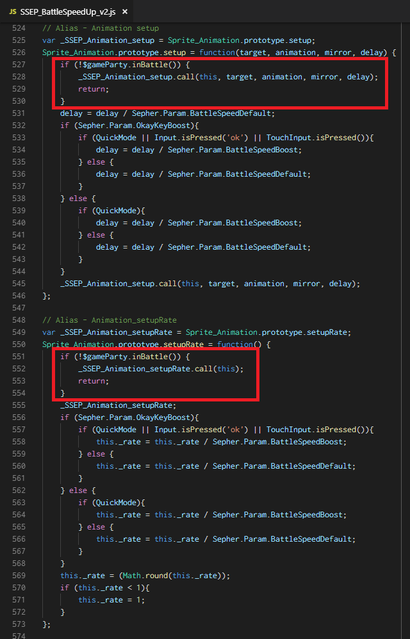
Task: Click line number 527 in the gutter
Action: [19, 64]
